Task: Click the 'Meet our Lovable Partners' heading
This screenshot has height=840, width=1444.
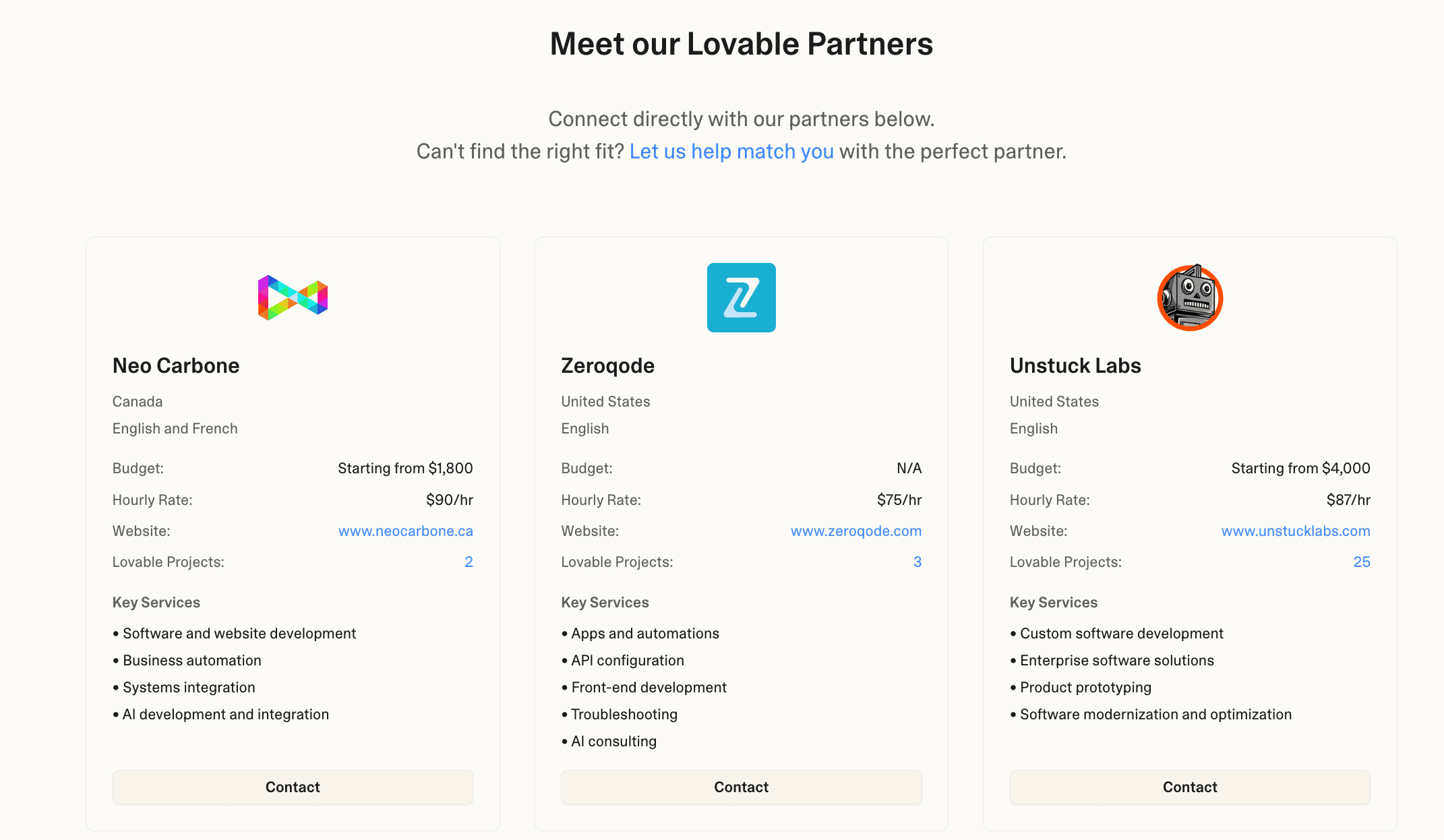Action: coord(742,44)
